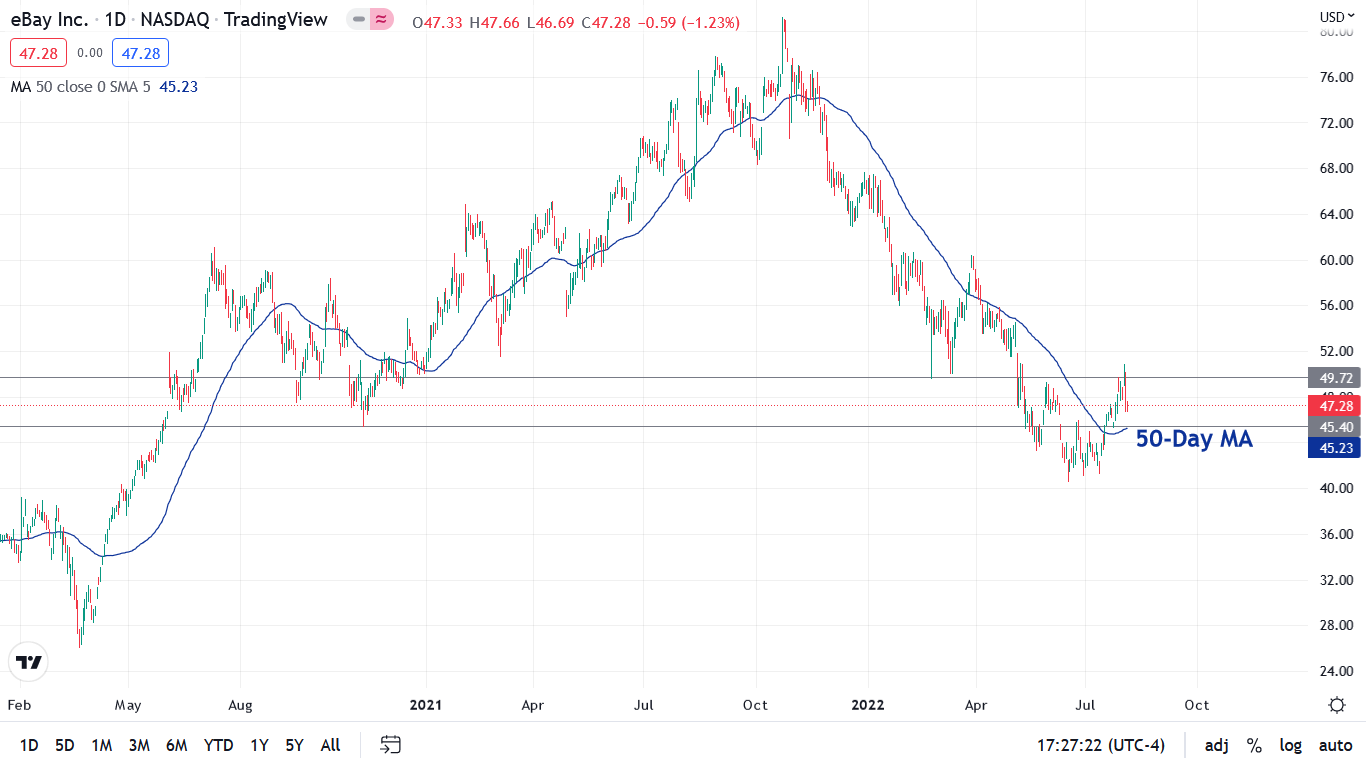The image size is (1366, 768).
Task: Select the 5Y time range
Action: pos(294,745)
